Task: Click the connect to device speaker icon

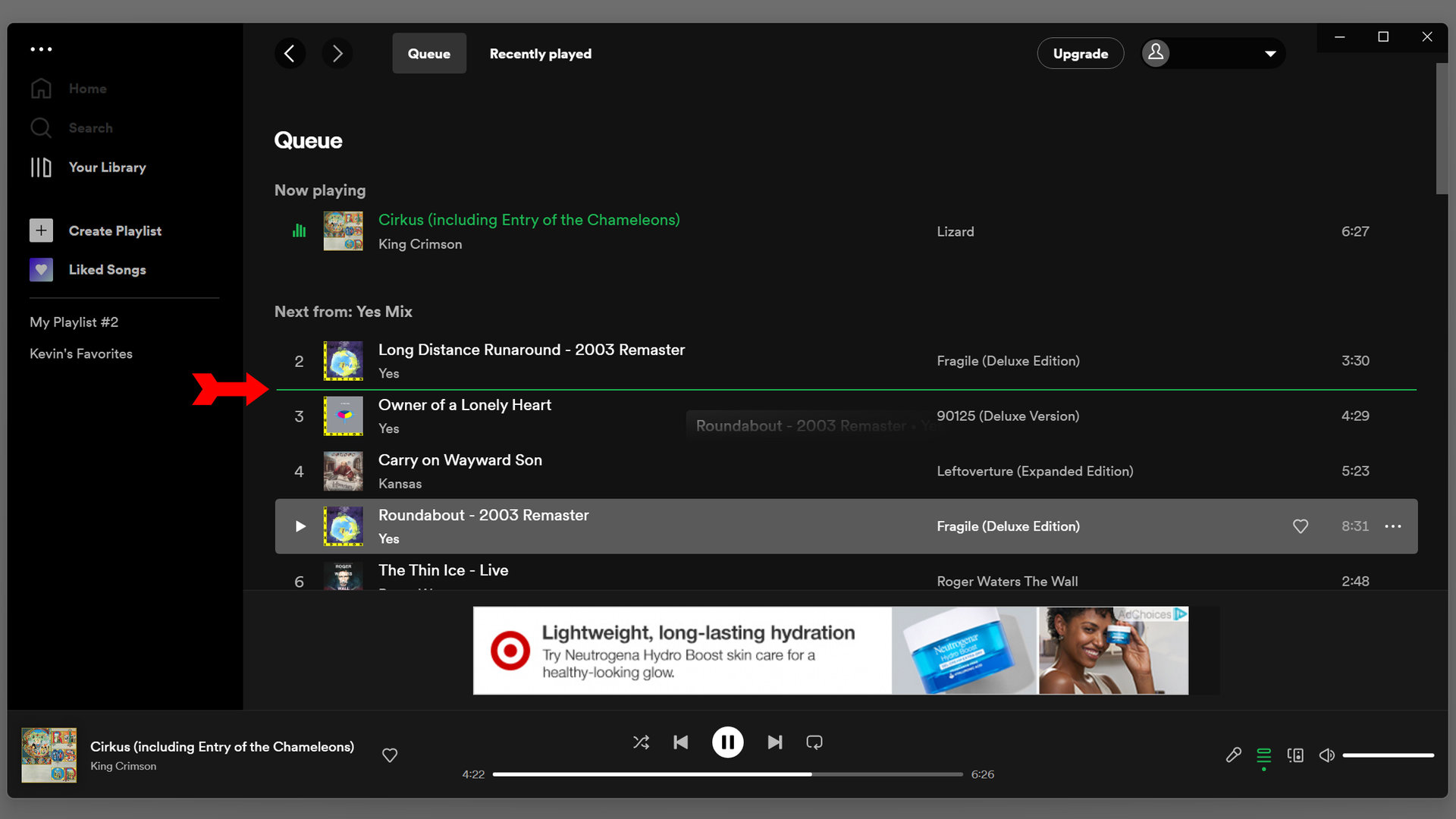Action: 1296,755
